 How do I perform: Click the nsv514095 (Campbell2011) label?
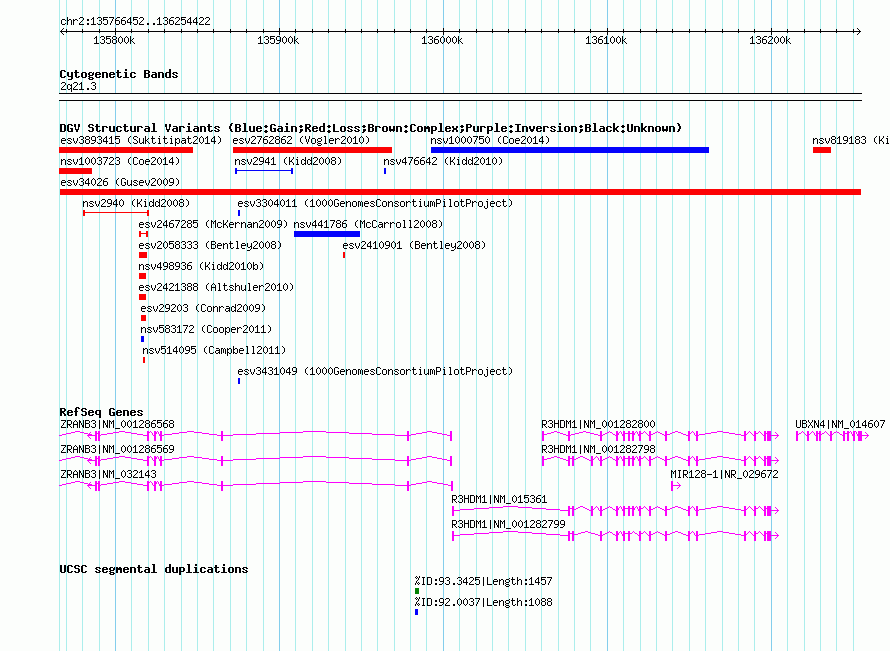(x=214, y=350)
